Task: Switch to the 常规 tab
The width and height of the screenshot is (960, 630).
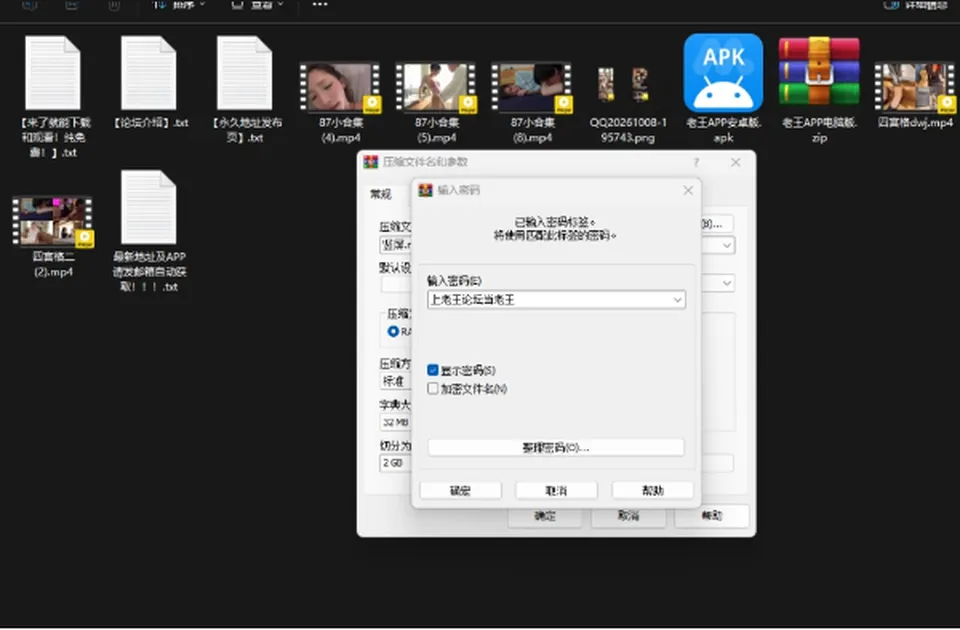Action: pos(380,194)
